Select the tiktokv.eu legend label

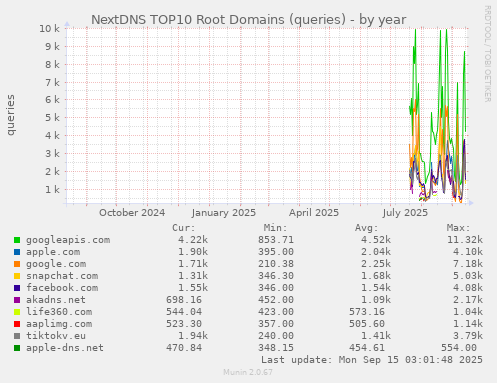click(56, 336)
